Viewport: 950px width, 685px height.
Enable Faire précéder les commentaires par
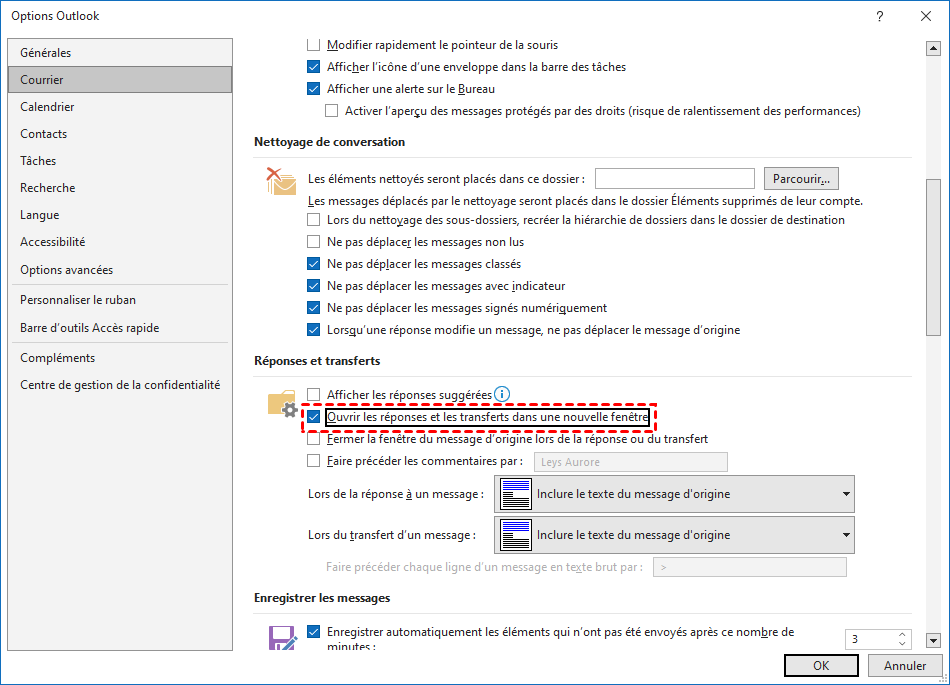[x=313, y=461]
